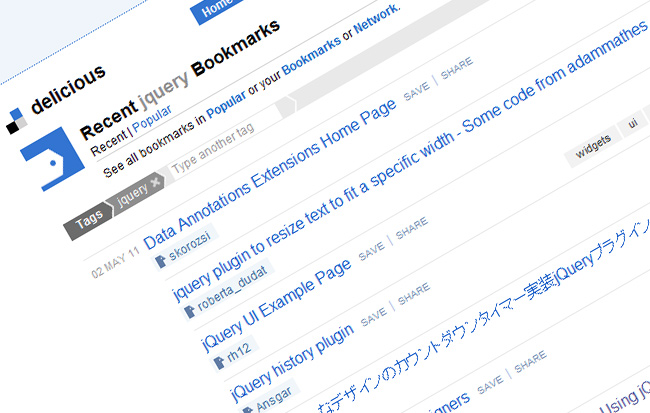Remove the jquery tag with the x icon
650x413 pixels.
(155, 182)
